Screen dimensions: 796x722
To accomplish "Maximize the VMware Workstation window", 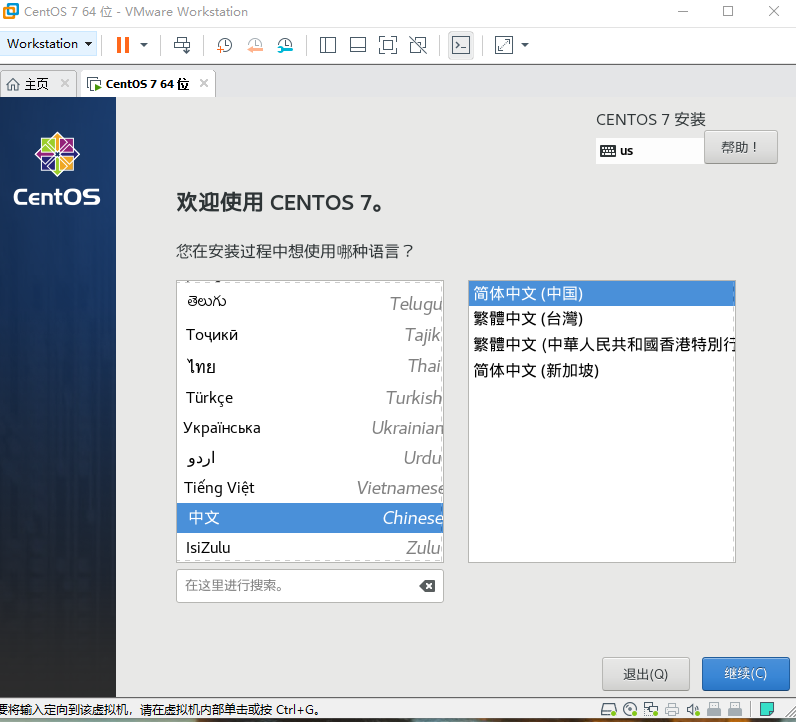I will pyautogui.click(x=728, y=11).
